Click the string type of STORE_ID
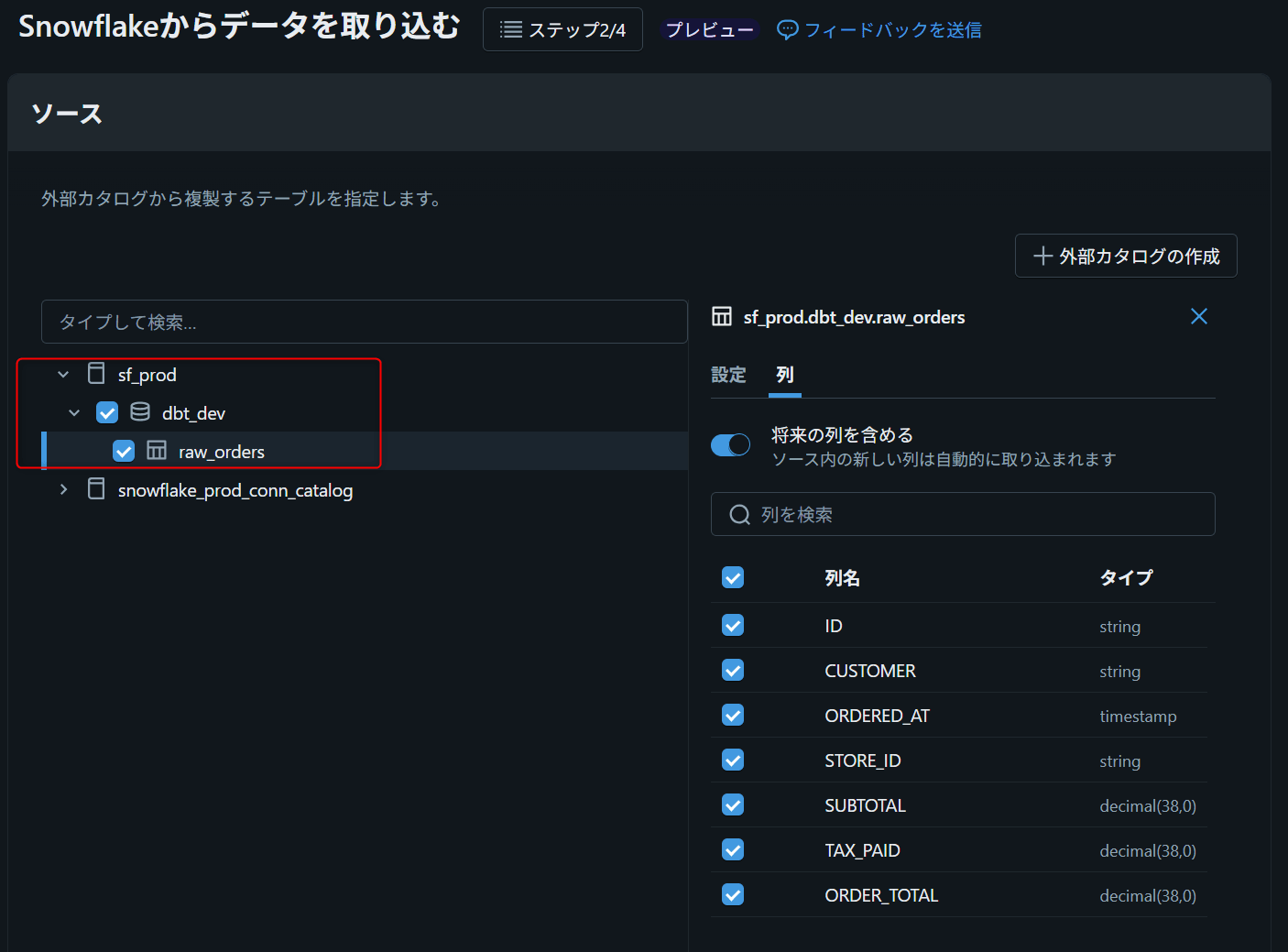 [1120, 761]
